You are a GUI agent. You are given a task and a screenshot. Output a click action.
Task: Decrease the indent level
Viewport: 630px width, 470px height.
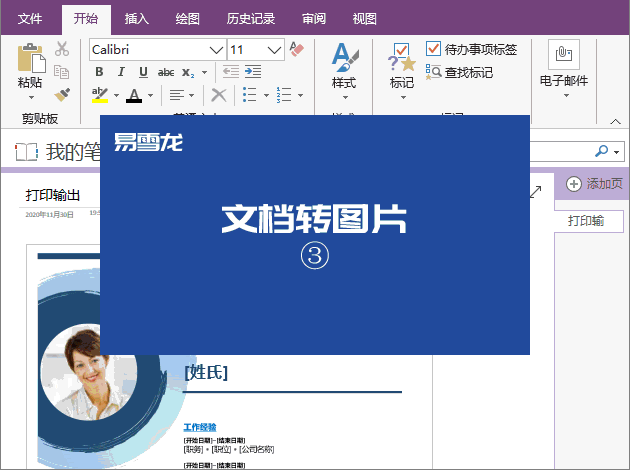point(231,72)
